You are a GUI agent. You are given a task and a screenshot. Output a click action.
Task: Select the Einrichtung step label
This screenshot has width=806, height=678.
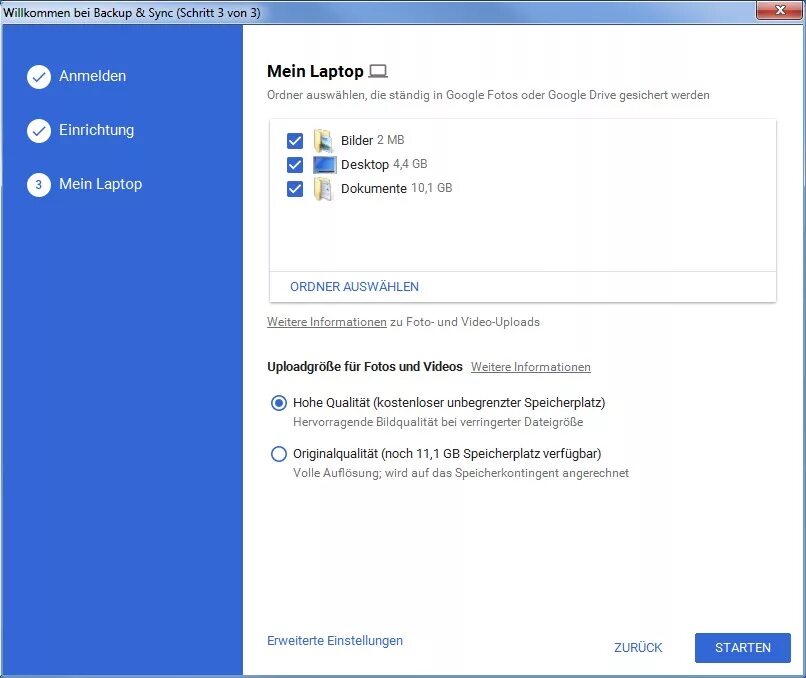point(97,130)
